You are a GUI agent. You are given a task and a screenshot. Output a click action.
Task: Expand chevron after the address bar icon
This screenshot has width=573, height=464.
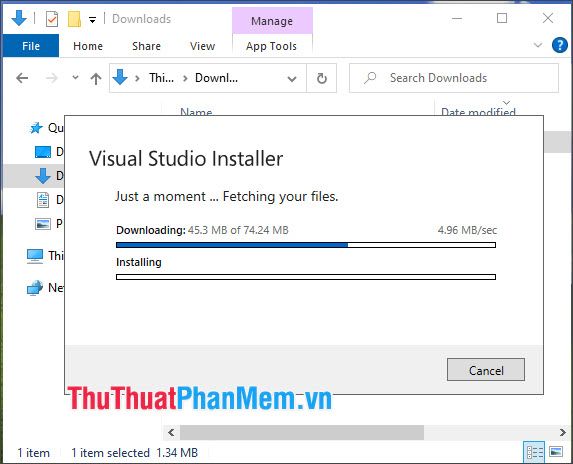(137, 78)
